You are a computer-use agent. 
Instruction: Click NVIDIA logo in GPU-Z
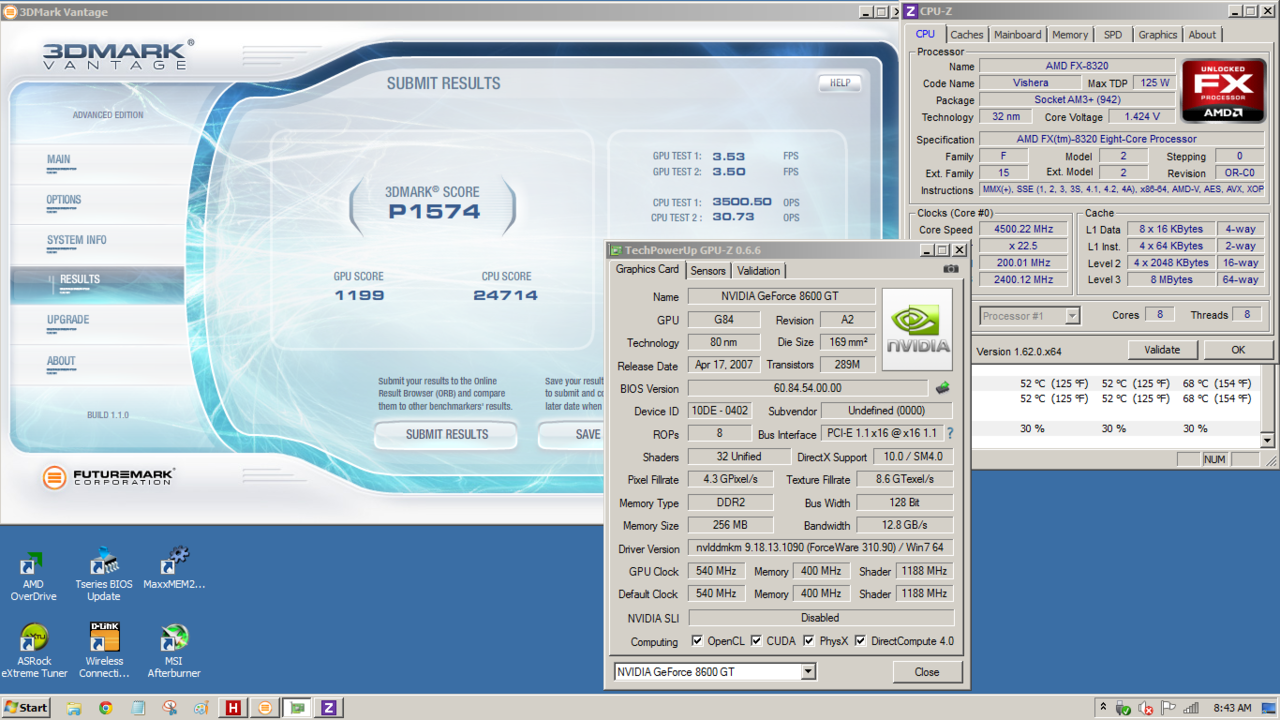917,330
